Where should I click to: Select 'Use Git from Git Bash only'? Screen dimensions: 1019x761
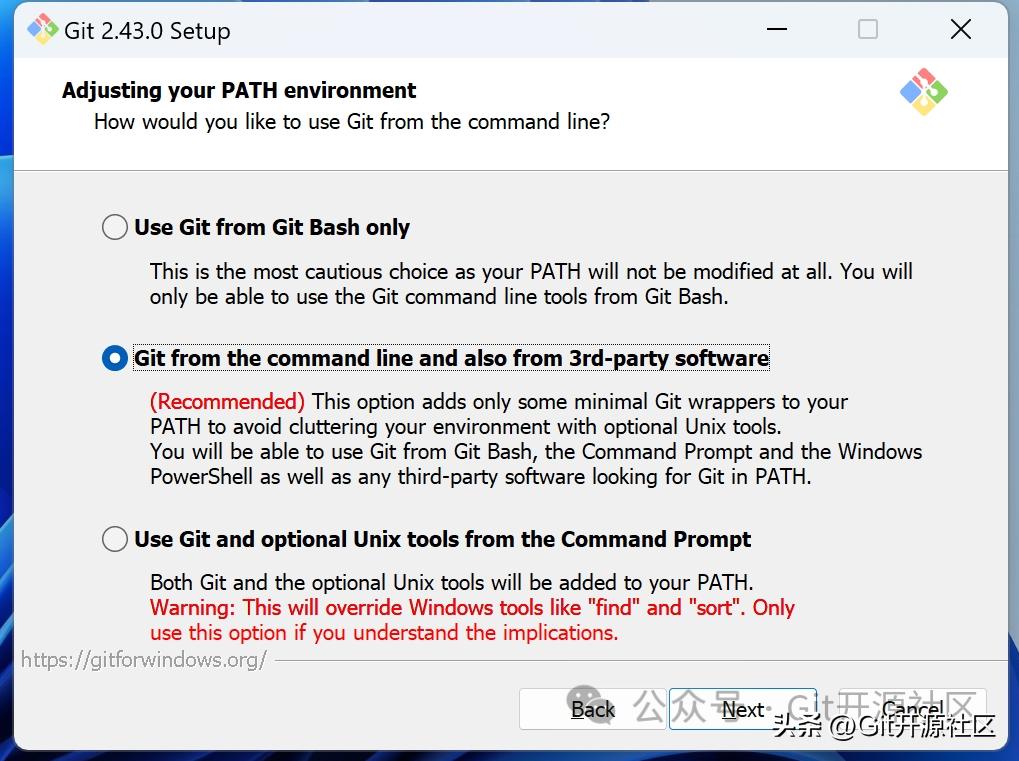point(115,228)
